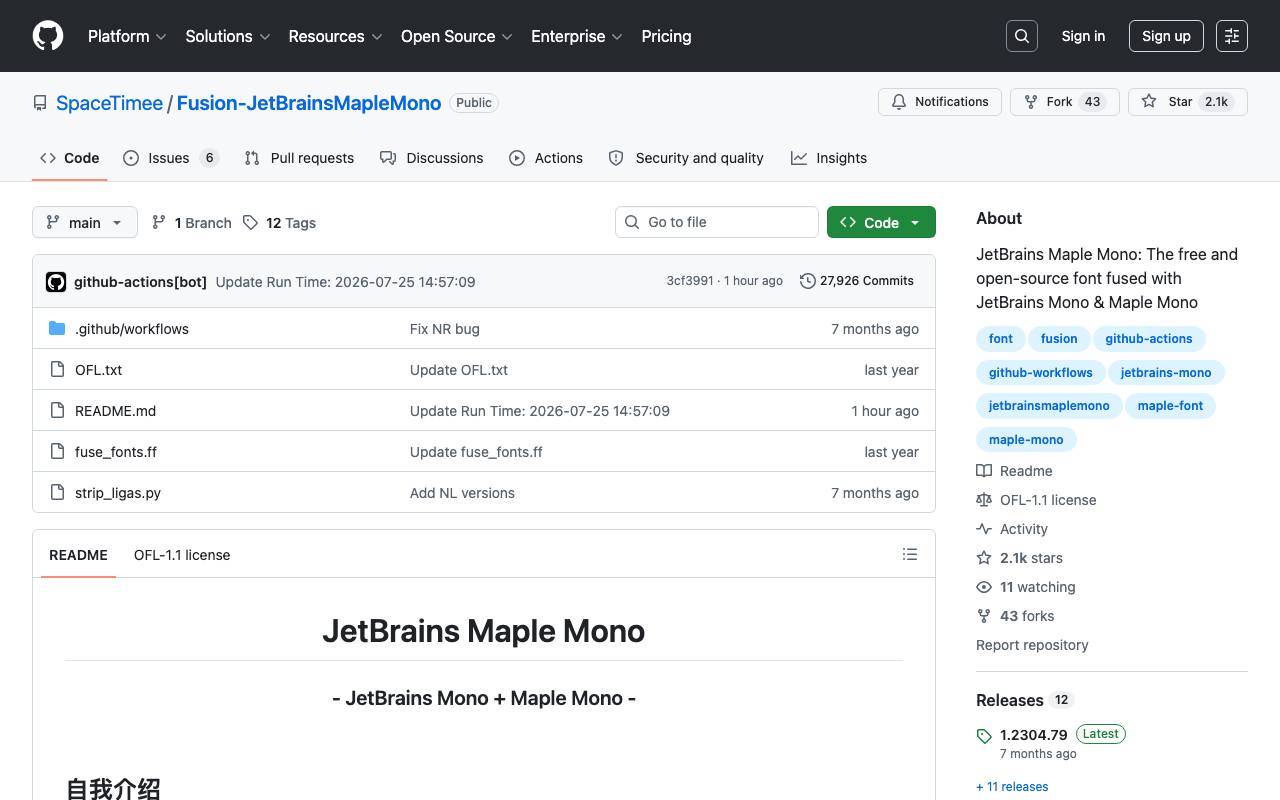Click the github-workflows topic tag
1280x800 pixels.
[x=1041, y=373]
